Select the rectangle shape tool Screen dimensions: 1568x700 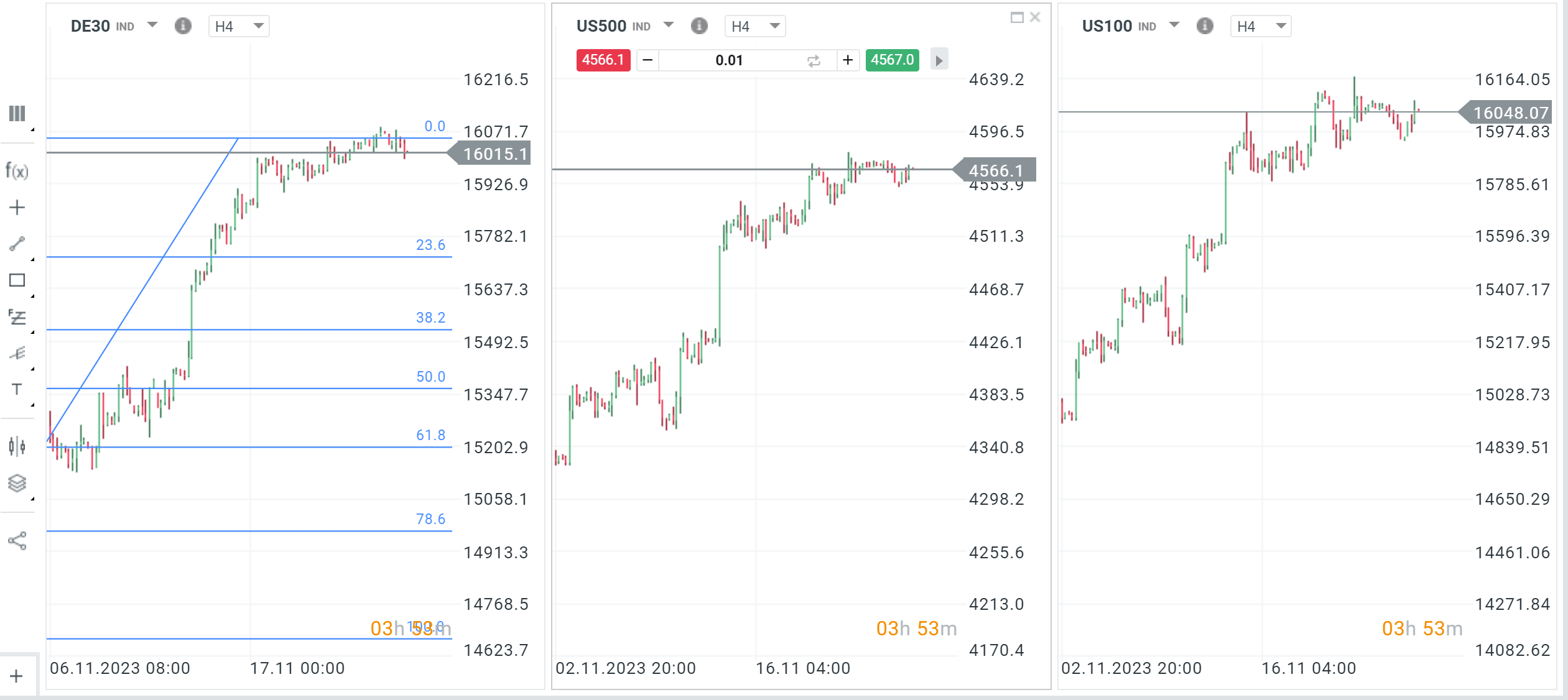pyautogui.click(x=17, y=280)
